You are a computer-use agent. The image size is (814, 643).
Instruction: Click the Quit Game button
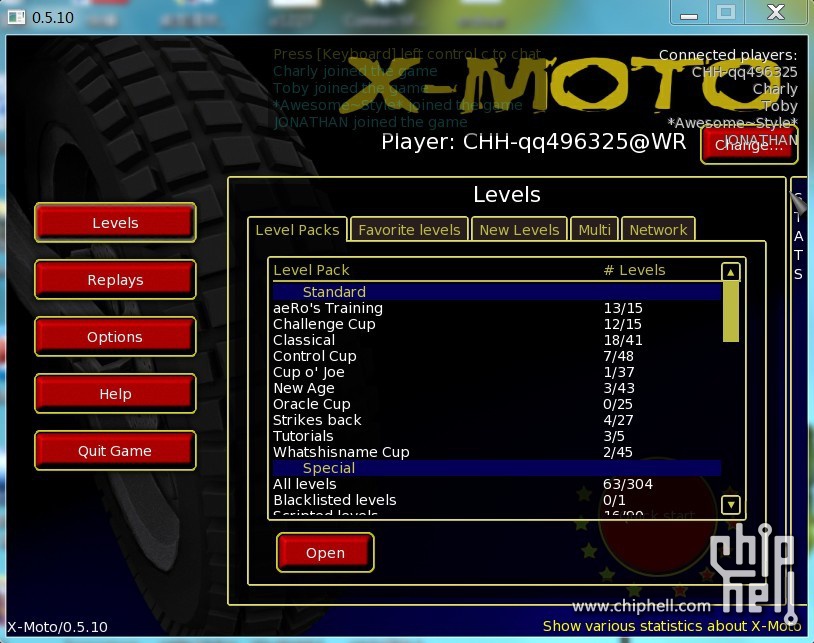coord(115,450)
